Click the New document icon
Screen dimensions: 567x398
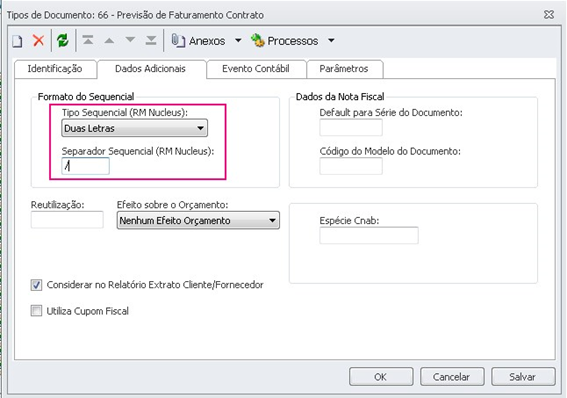(17, 41)
